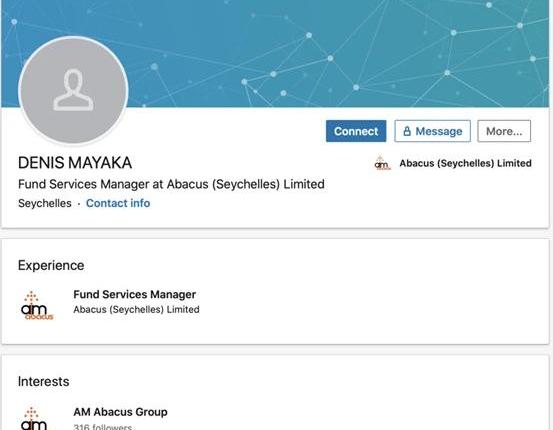Select the DENIS MAYAKA profile name
Image resolution: width=553 pixels, height=430 pixels.
[x=75, y=163]
